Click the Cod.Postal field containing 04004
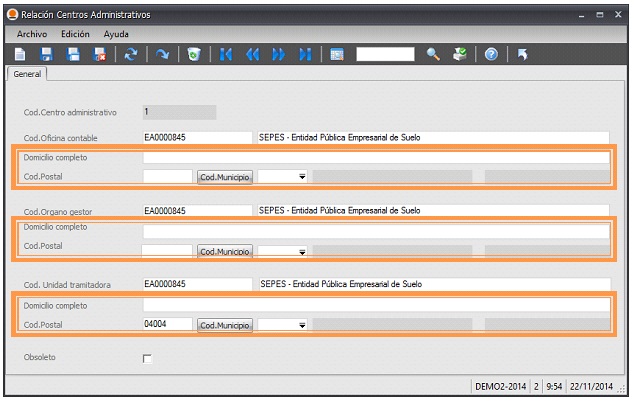Image resolution: width=635 pixels, height=403 pixels. click(167, 324)
